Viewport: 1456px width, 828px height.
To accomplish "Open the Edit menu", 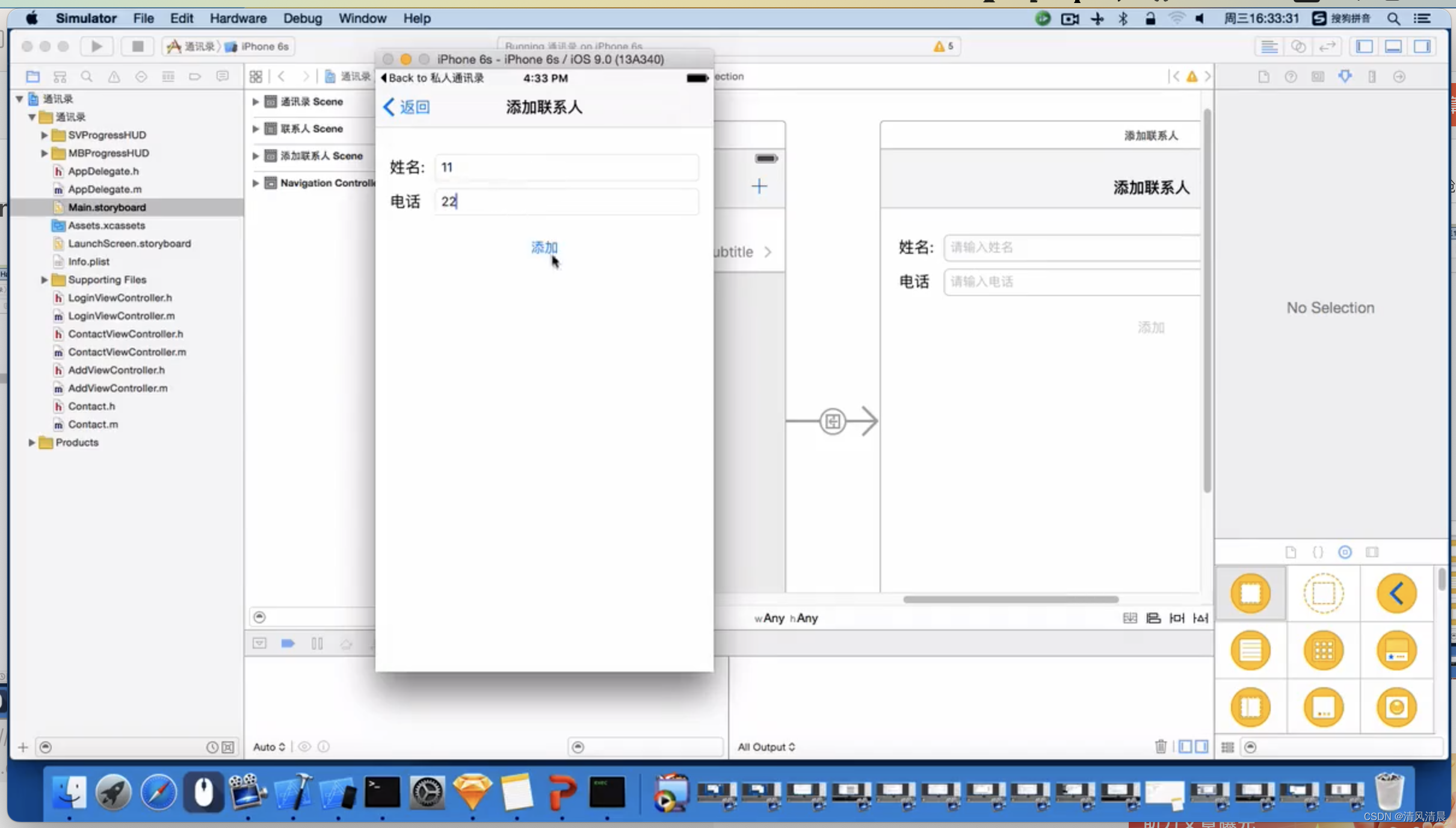I will tap(181, 18).
